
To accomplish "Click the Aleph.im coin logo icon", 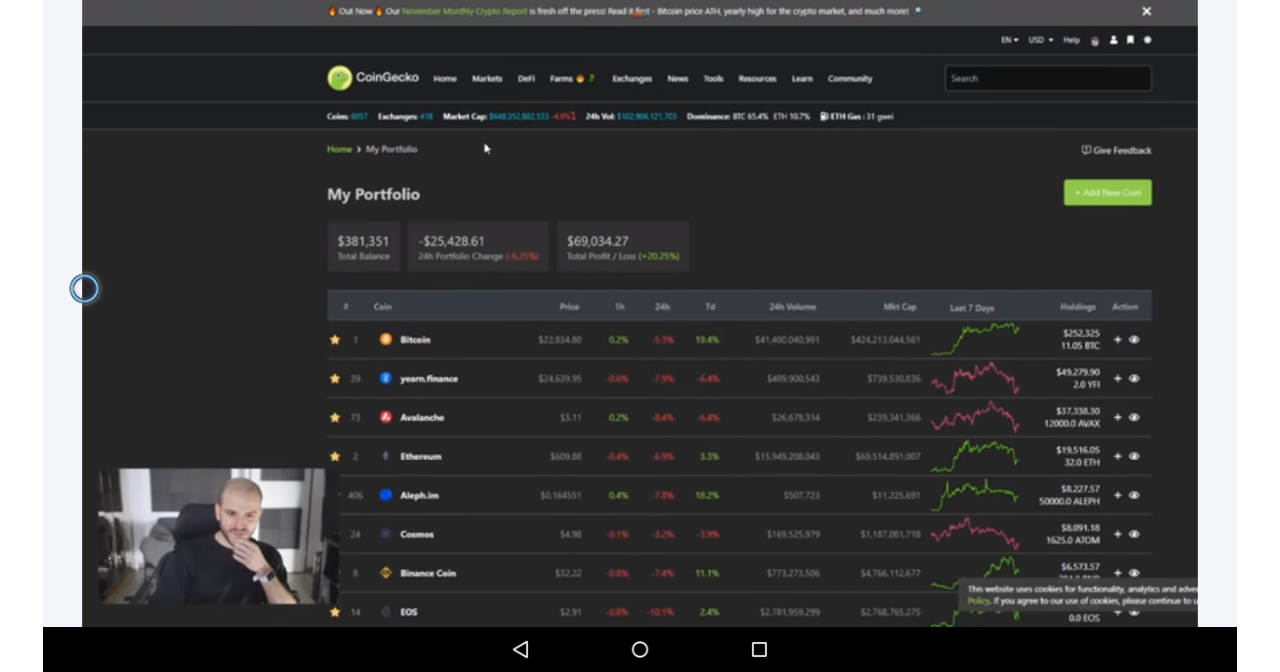I will (386, 495).
